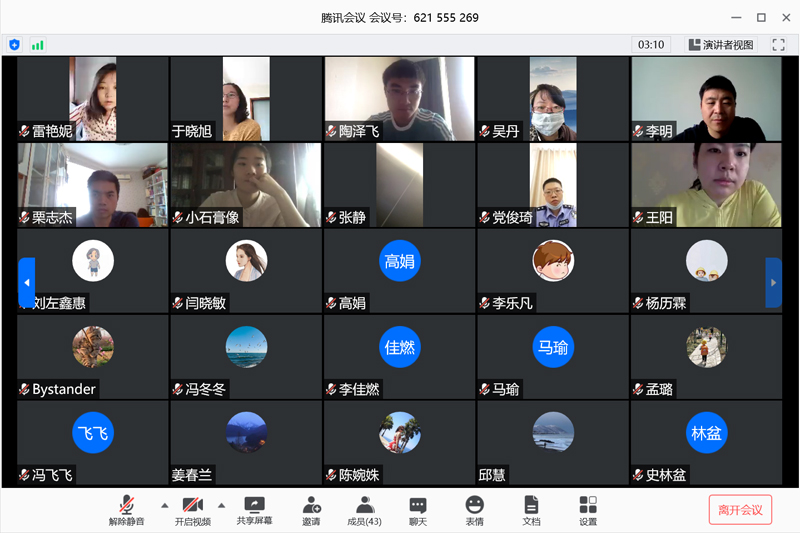Select 陶泽飞's video tile
Viewport: 800px width, 533px height.
399,99
